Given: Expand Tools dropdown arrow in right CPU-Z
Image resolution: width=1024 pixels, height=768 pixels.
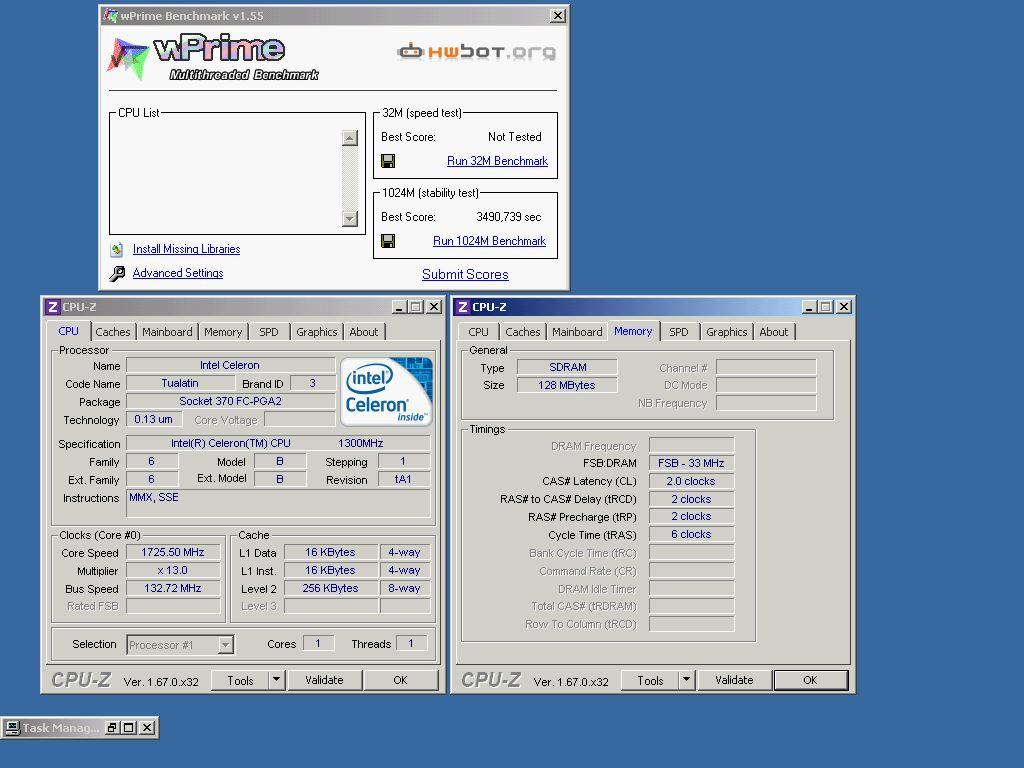Looking at the screenshot, I should pos(686,680).
